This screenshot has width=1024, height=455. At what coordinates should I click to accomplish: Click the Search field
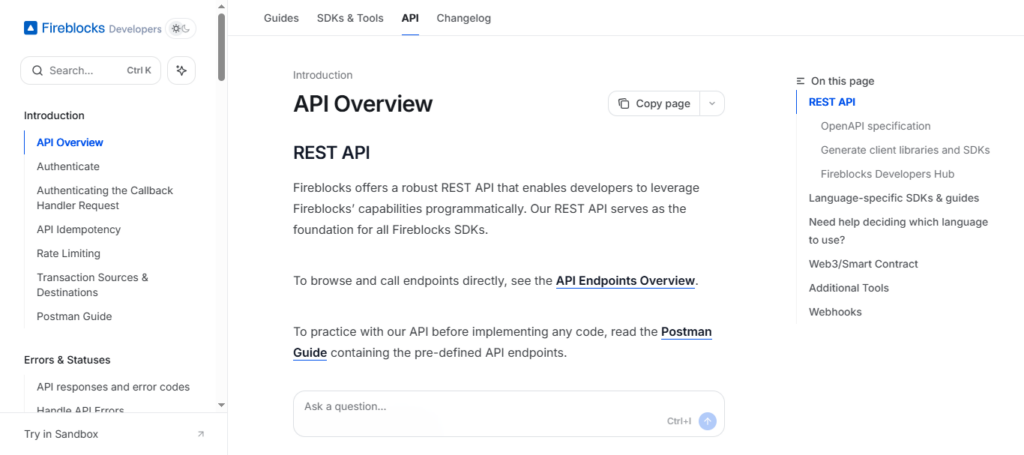point(91,71)
